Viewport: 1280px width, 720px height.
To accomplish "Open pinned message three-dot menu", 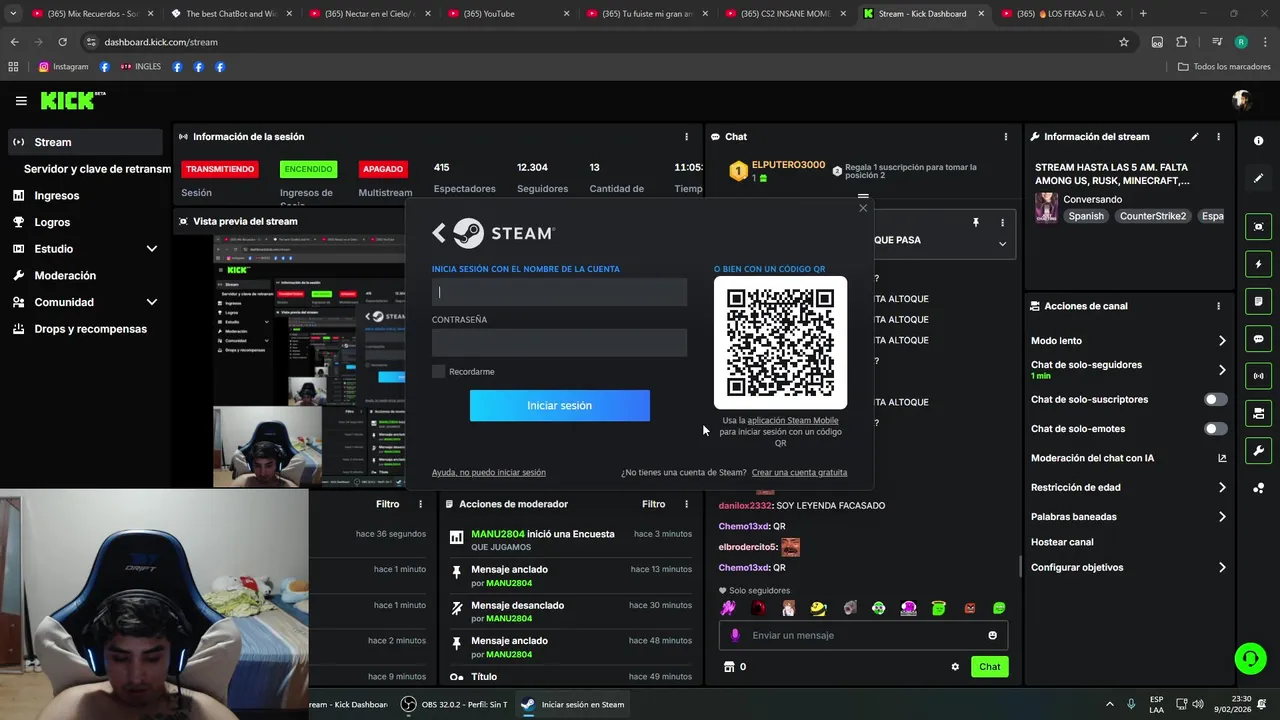I will pyautogui.click(x=1002, y=223).
